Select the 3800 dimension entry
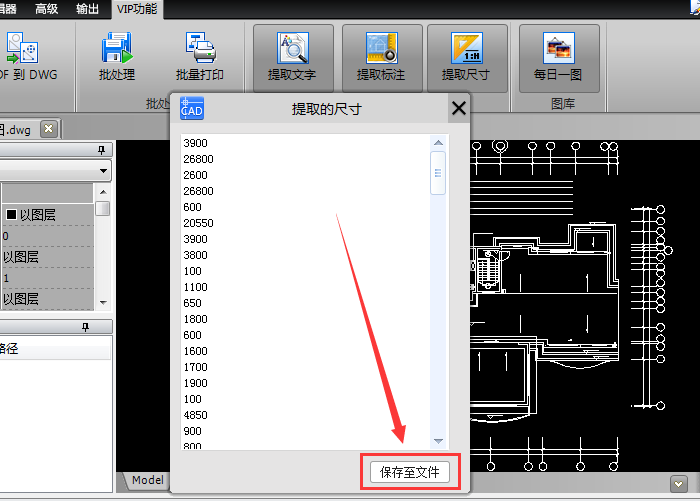 [196, 255]
